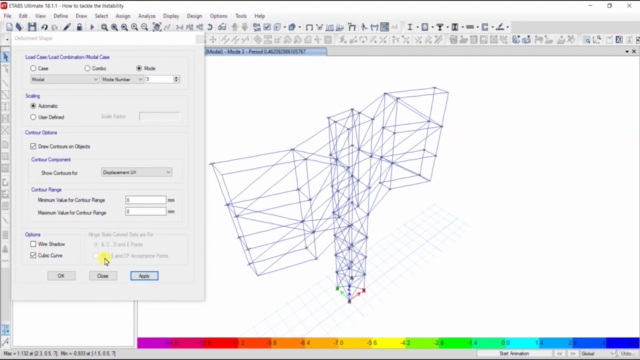
Task: Select the Mode radio button
Action: click(x=139, y=68)
